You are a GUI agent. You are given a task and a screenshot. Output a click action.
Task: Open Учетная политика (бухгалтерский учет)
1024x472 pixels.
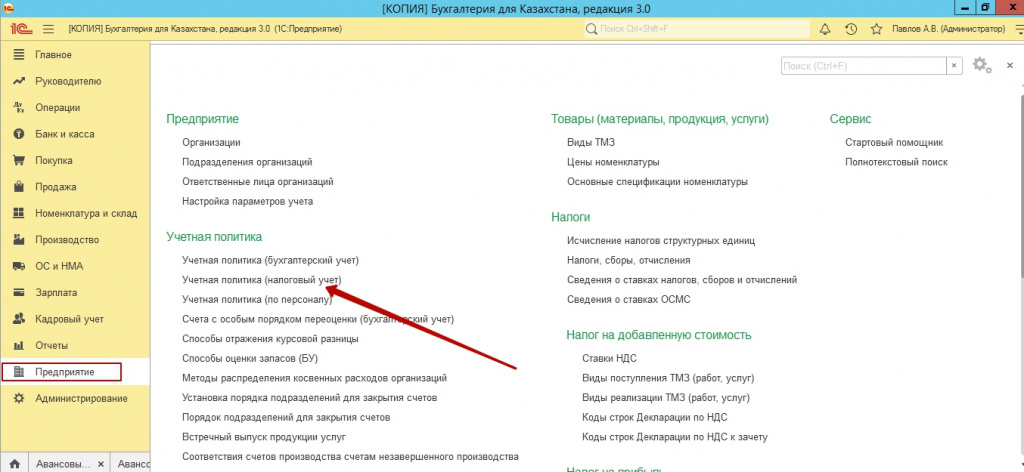click(x=270, y=260)
